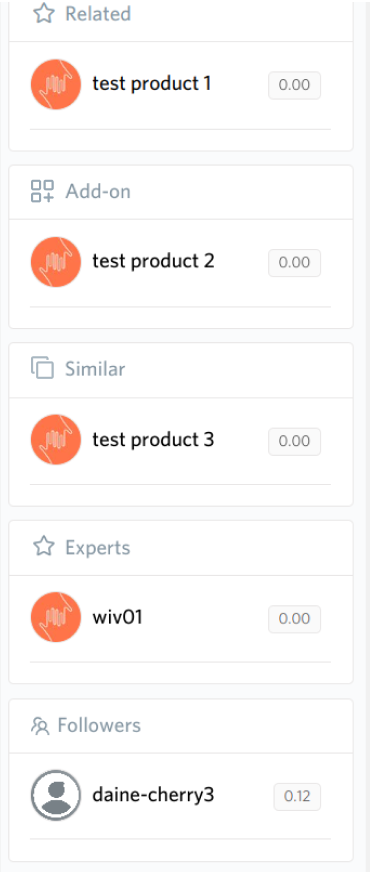This screenshot has height=872, width=370.
Task: Open test product 2 orange avatar
Action: (56, 262)
